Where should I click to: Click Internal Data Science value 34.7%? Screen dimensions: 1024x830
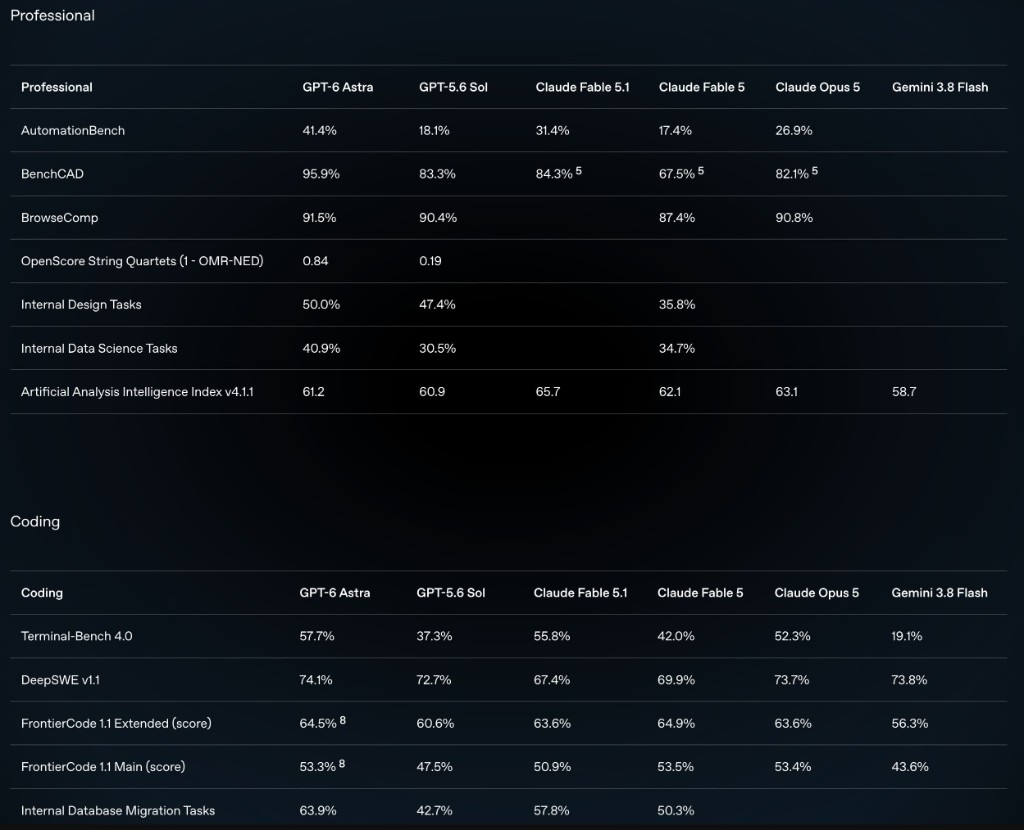677,349
